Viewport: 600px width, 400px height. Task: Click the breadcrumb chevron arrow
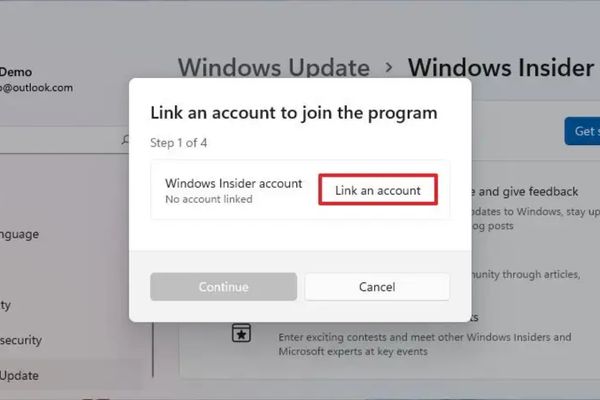pyautogui.click(x=389, y=68)
